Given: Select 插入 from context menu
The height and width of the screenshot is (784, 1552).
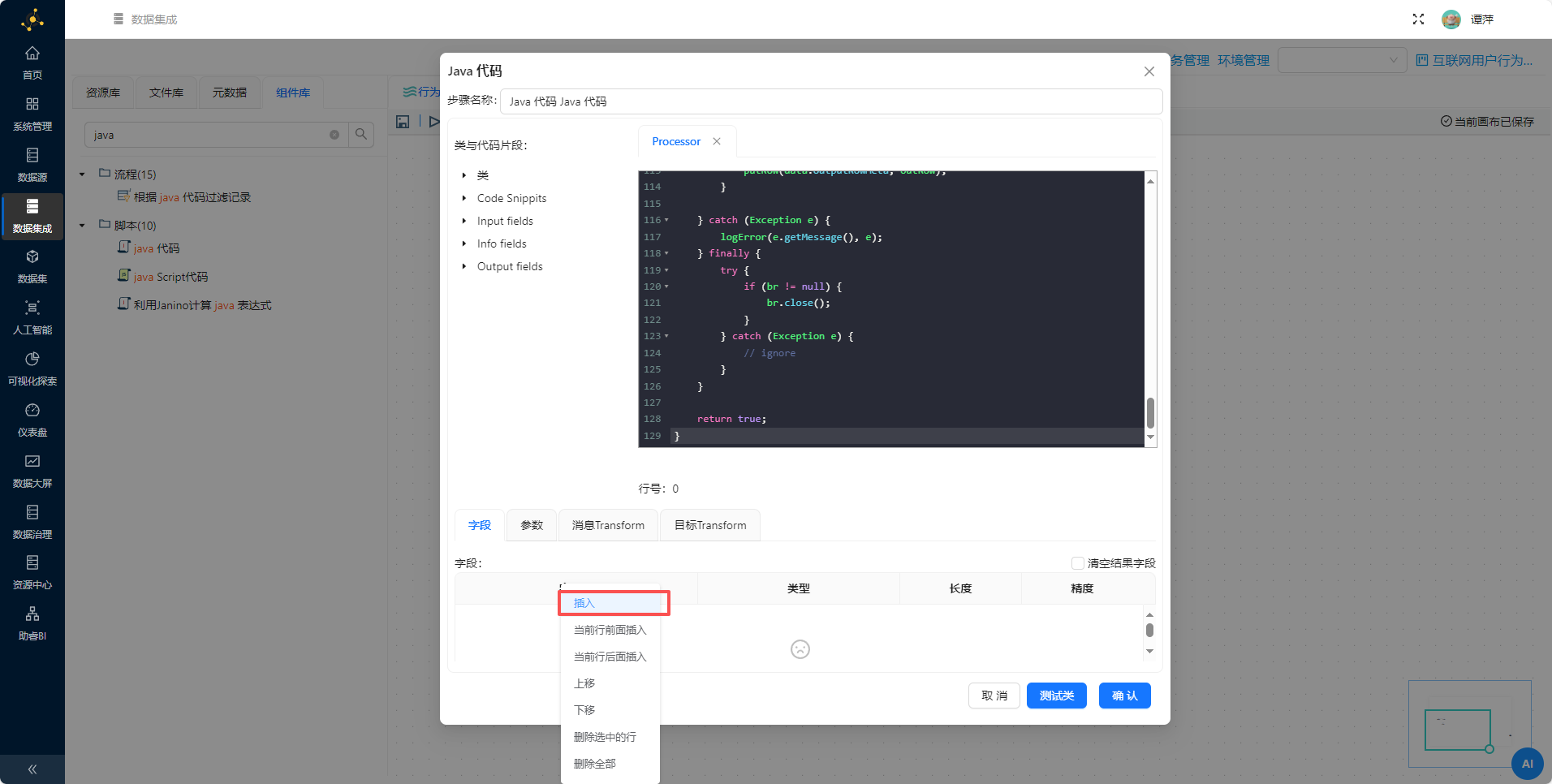Looking at the screenshot, I should 610,603.
